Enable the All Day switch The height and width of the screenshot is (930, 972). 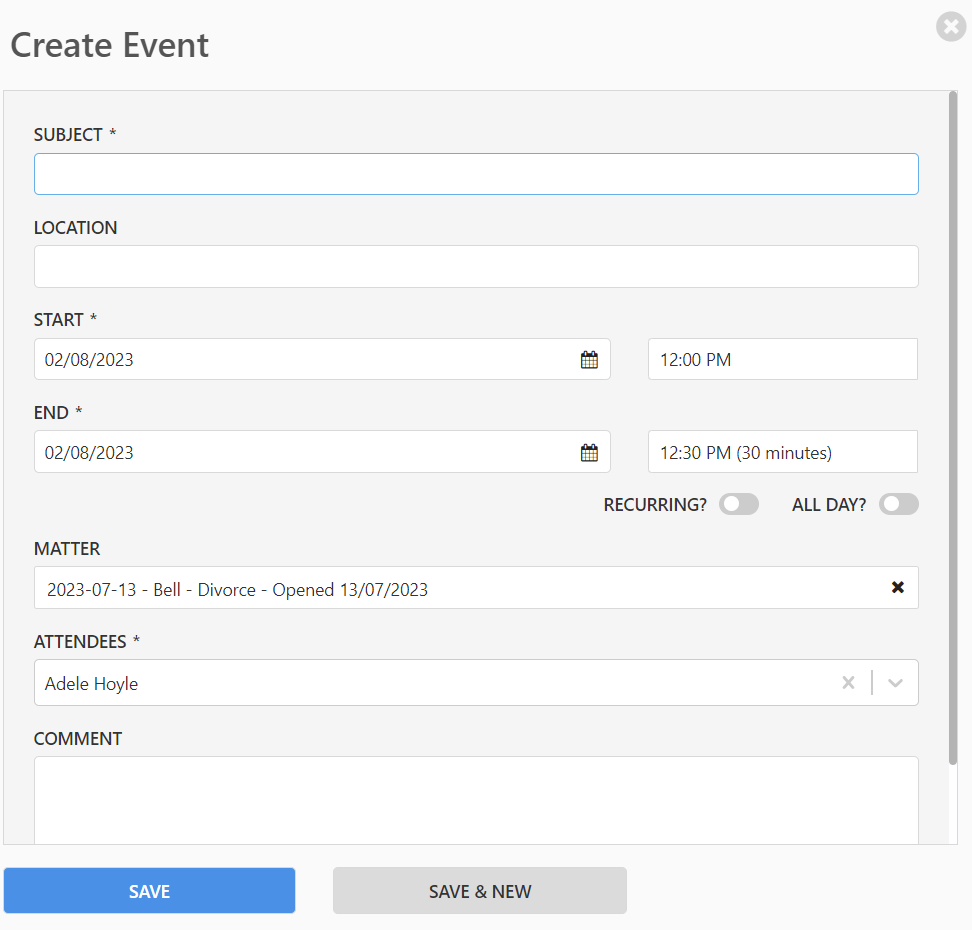[x=898, y=504]
